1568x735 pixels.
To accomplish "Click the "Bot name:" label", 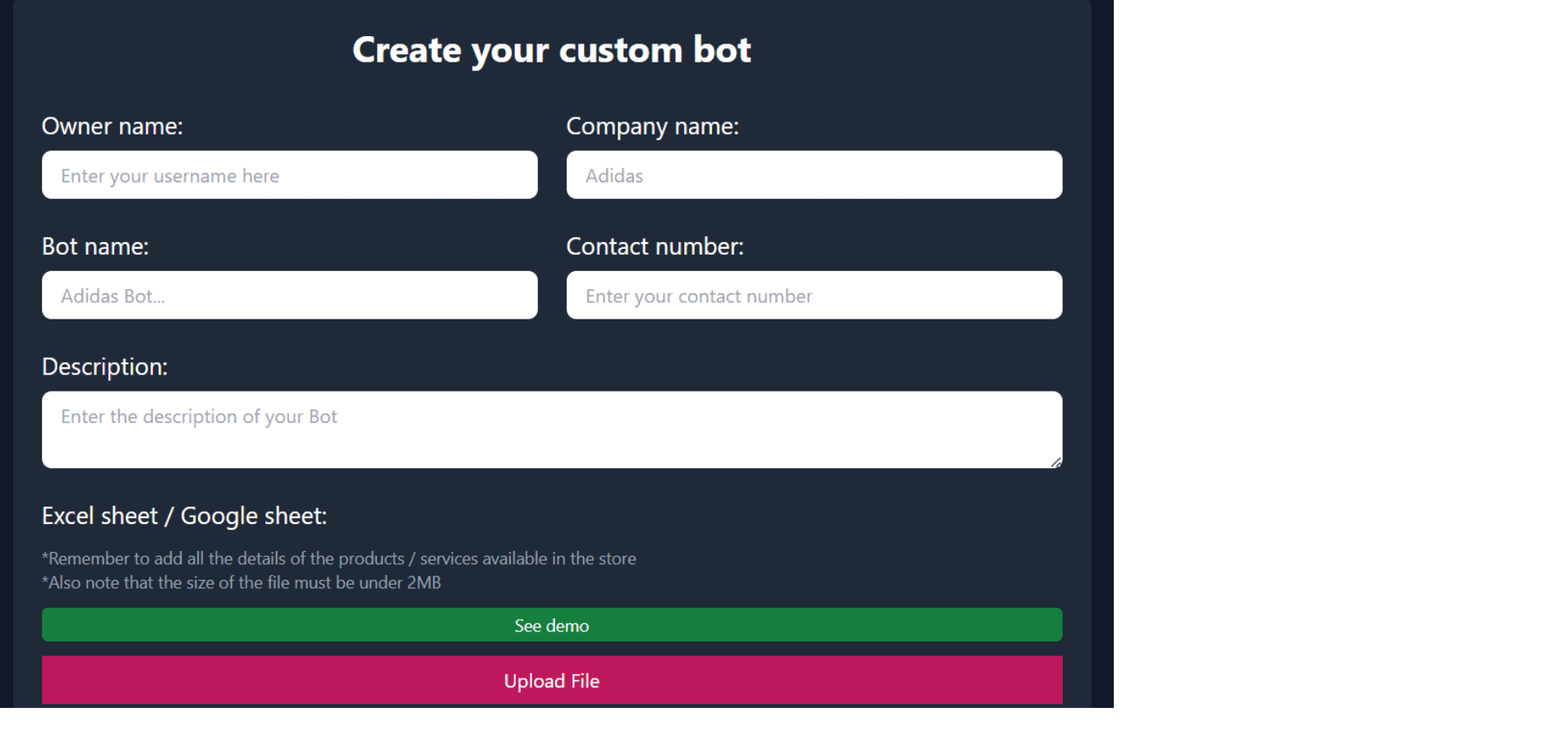I will click(95, 247).
